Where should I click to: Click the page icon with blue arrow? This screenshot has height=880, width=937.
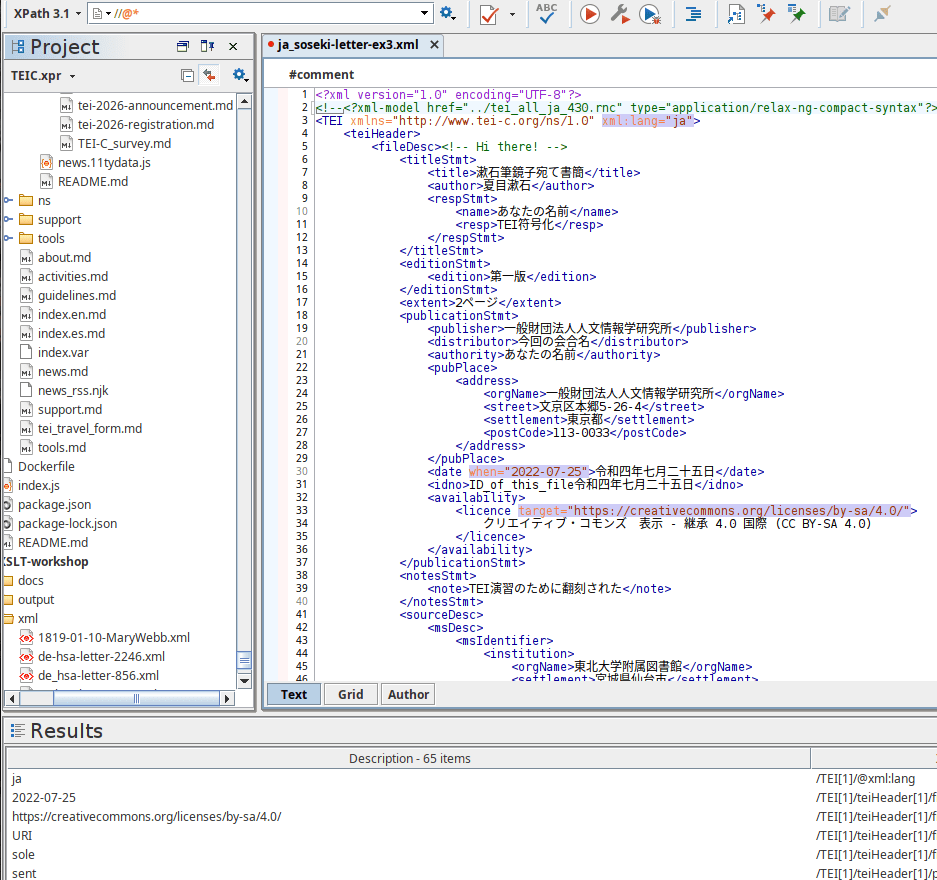pyautogui.click(x=736, y=14)
